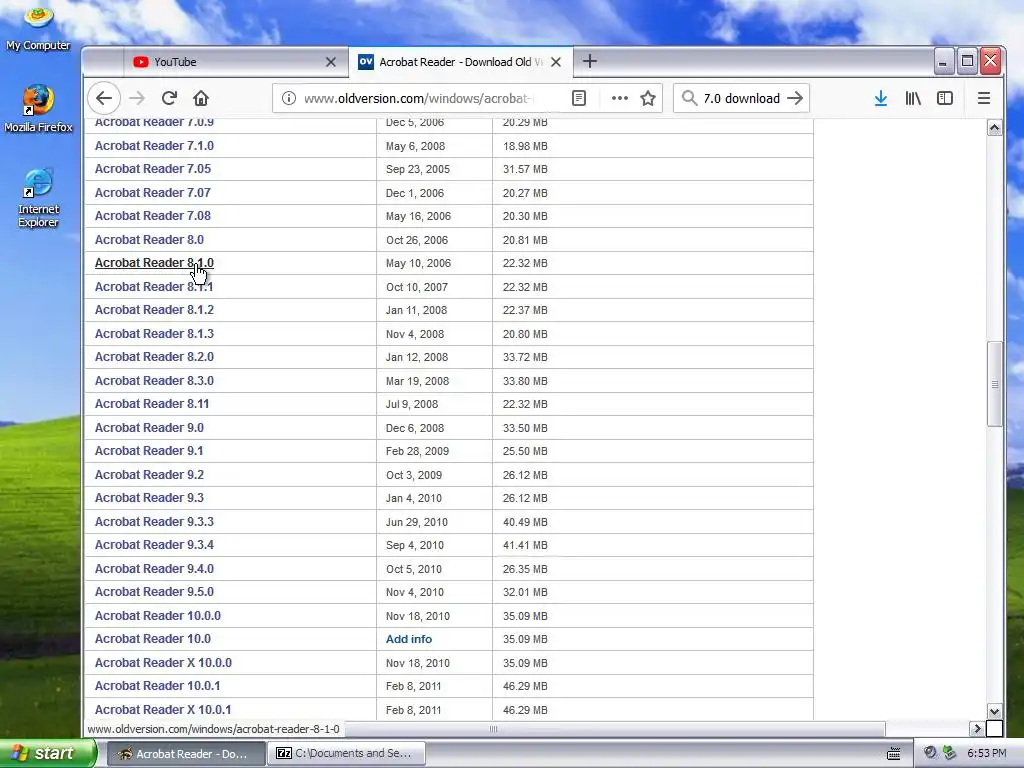Open Acrobat Reader 8.11 link
1024x768 pixels.
click(152, 404)
